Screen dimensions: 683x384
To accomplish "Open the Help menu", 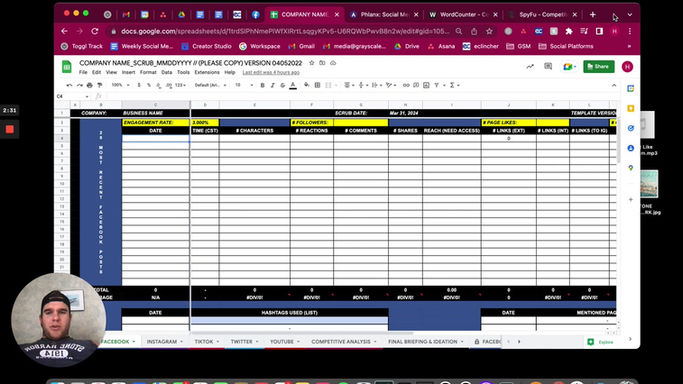I will 230,72.
